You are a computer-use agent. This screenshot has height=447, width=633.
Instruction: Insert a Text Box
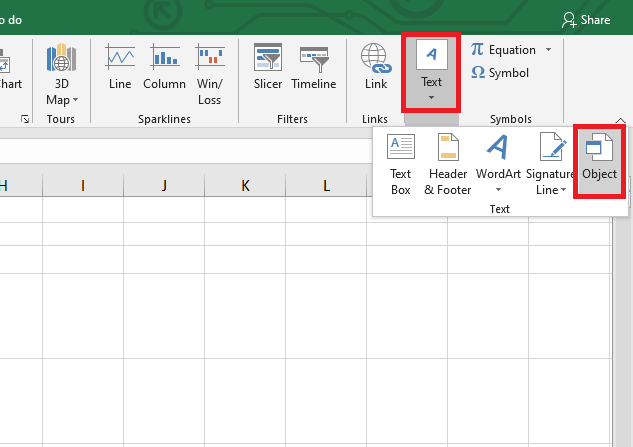click(400, 164)
